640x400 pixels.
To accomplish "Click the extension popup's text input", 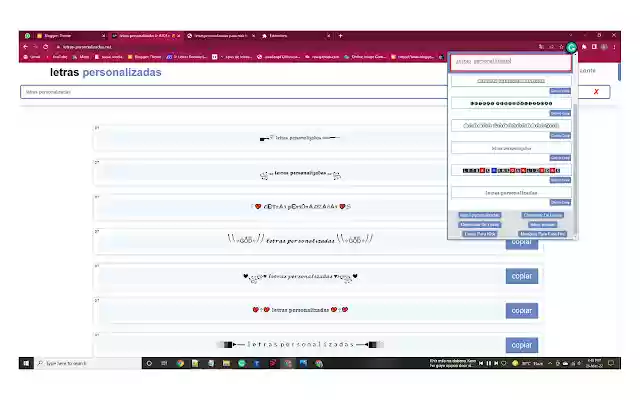I will tap(511, 62).
